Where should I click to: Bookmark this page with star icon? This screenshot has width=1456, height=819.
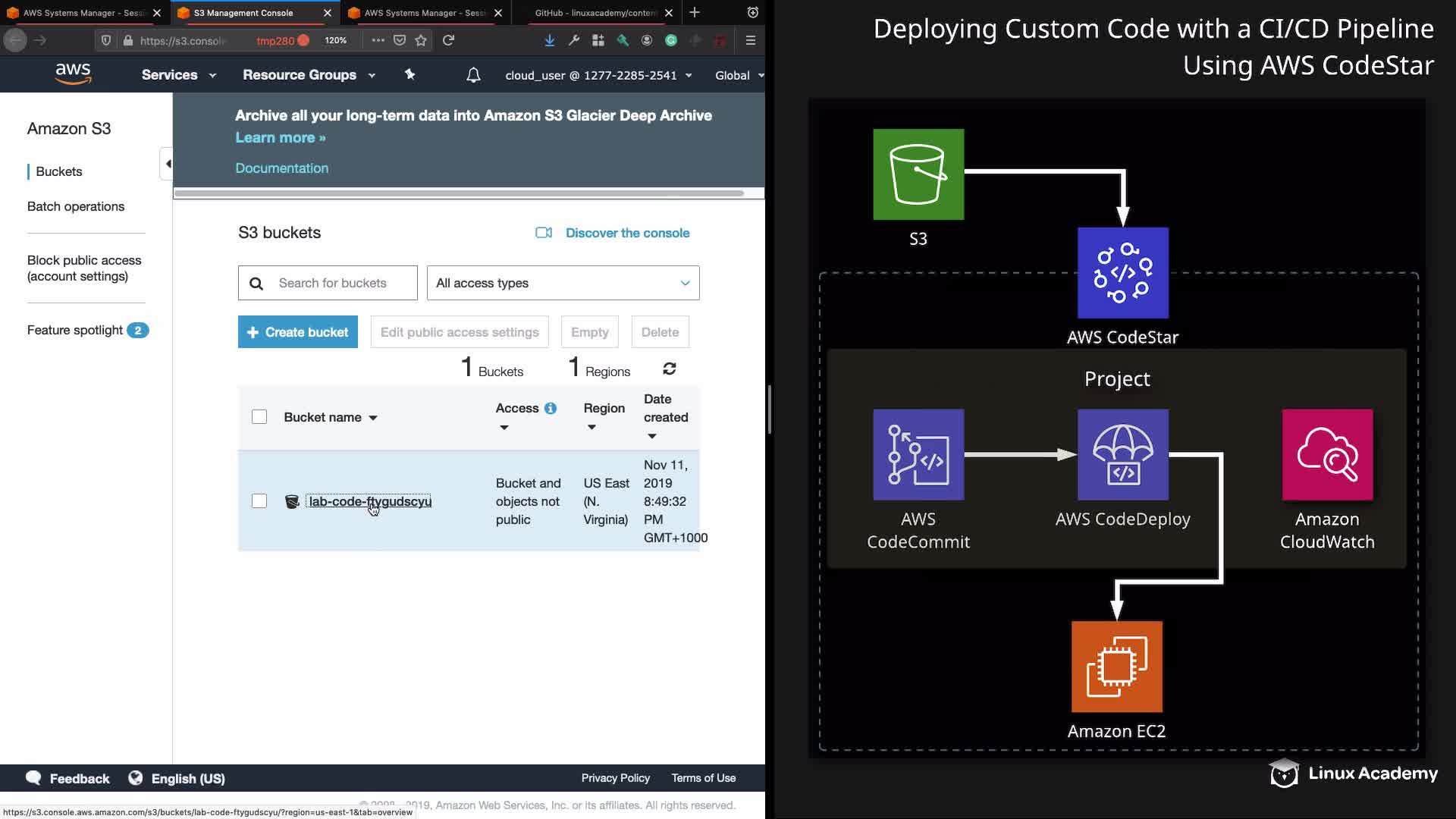coord(421,40)
